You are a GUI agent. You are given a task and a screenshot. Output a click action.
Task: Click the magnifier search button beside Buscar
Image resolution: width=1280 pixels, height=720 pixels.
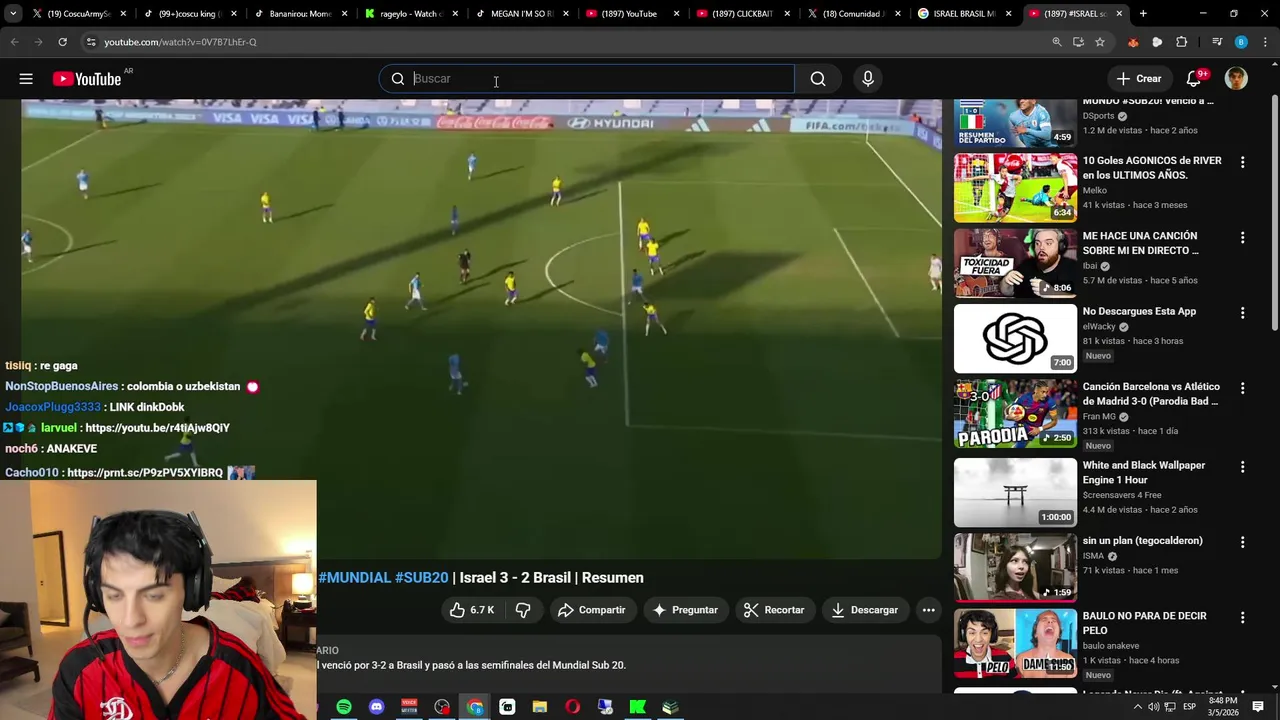[x=818, y=79]
